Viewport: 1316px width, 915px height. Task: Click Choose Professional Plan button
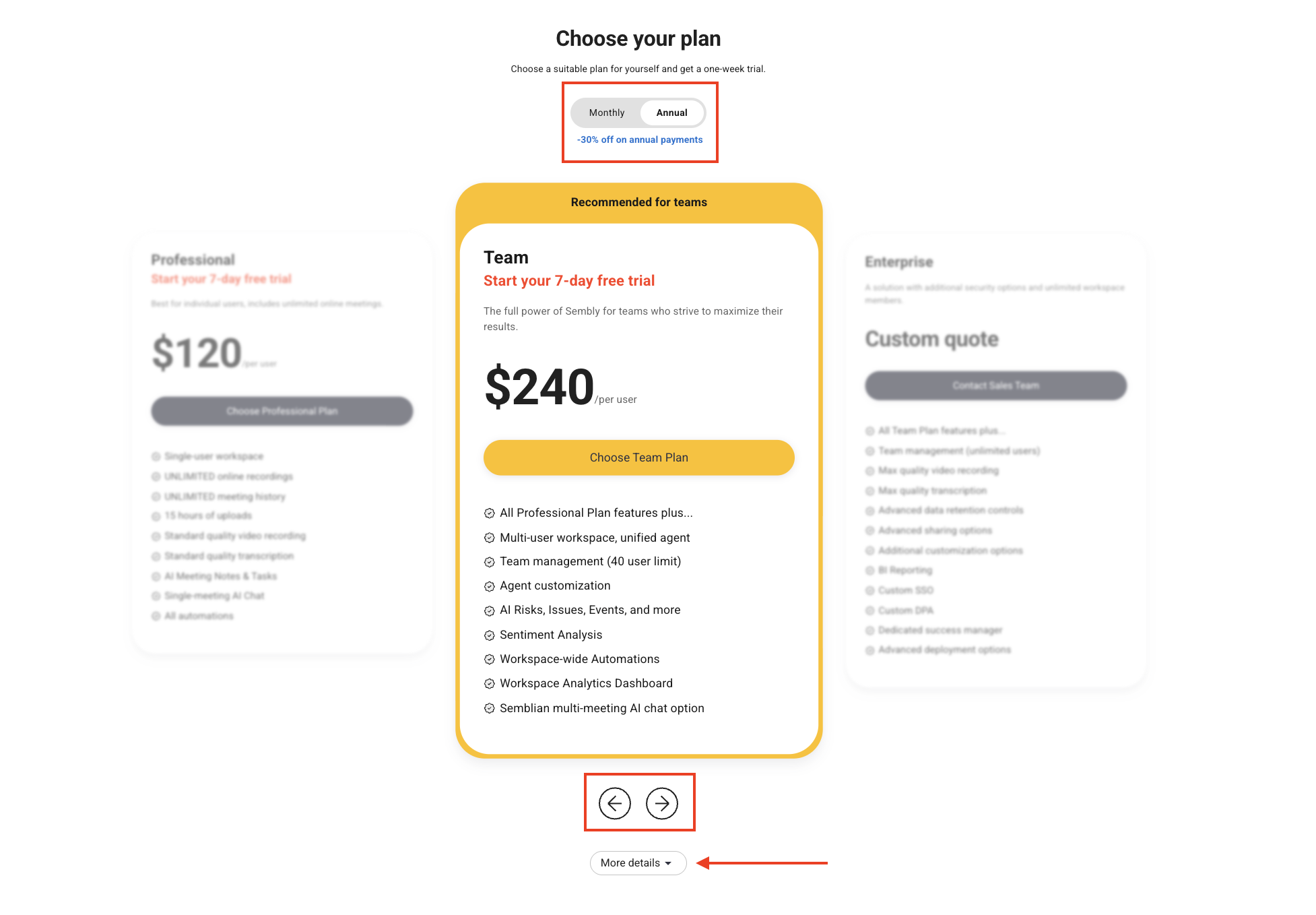coord(282,411)
